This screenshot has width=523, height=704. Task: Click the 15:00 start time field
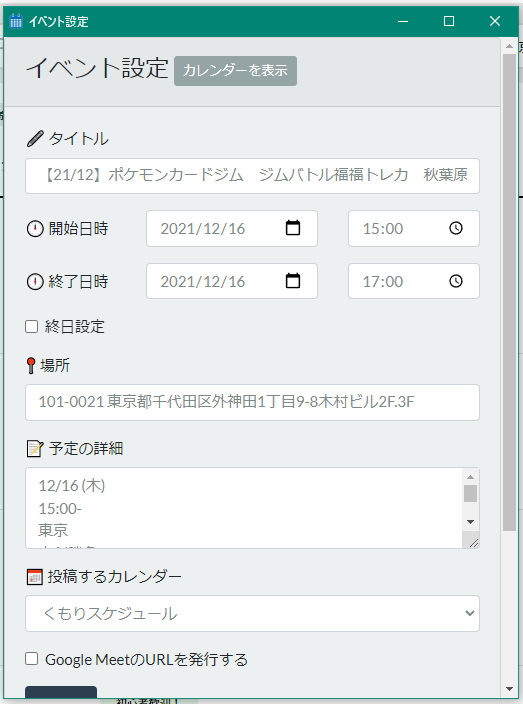tap(414, 229)
